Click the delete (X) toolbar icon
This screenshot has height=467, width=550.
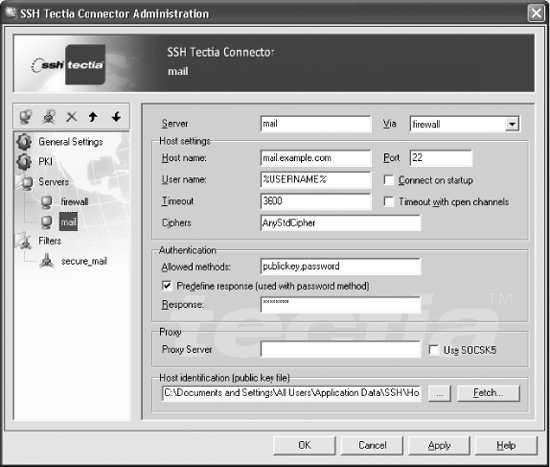click(72, 116)
